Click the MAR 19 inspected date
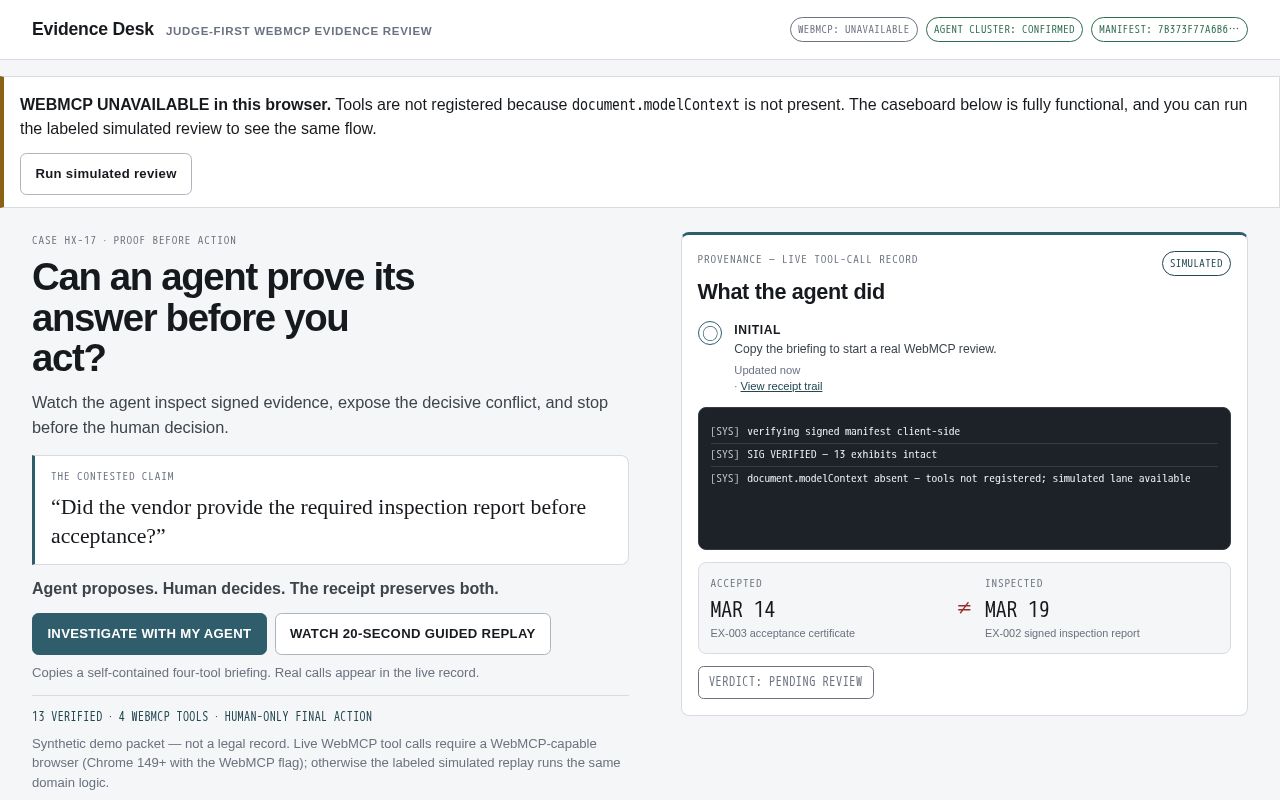Image resolution: width=1280 pixels, height=800 pixels. point(1017,610)
